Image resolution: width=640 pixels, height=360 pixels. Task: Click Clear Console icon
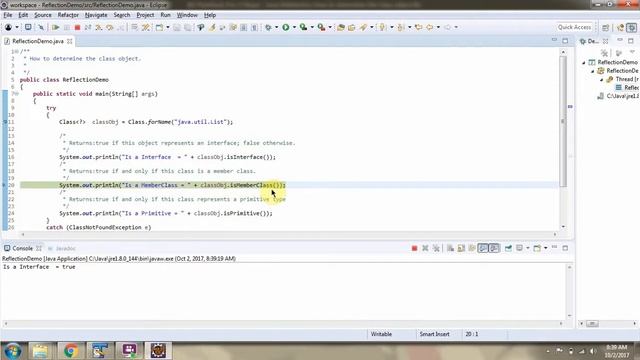tap(451, 248)
